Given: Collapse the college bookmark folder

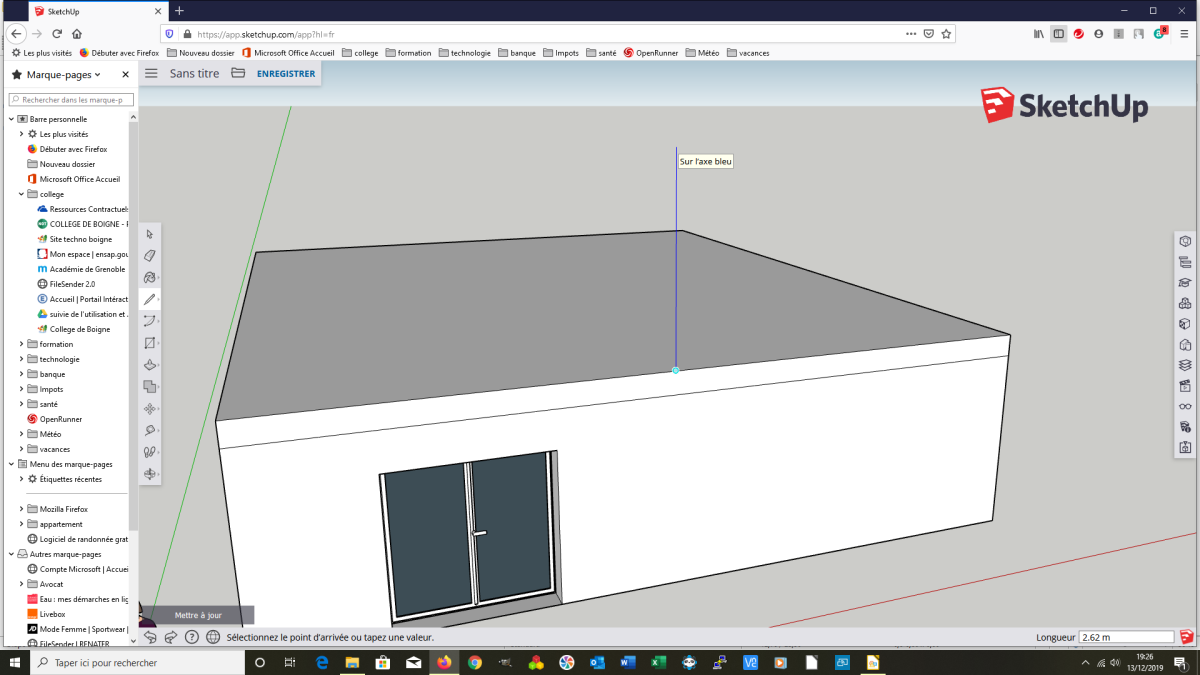Looking at the screenshot, I should point(21,194).
